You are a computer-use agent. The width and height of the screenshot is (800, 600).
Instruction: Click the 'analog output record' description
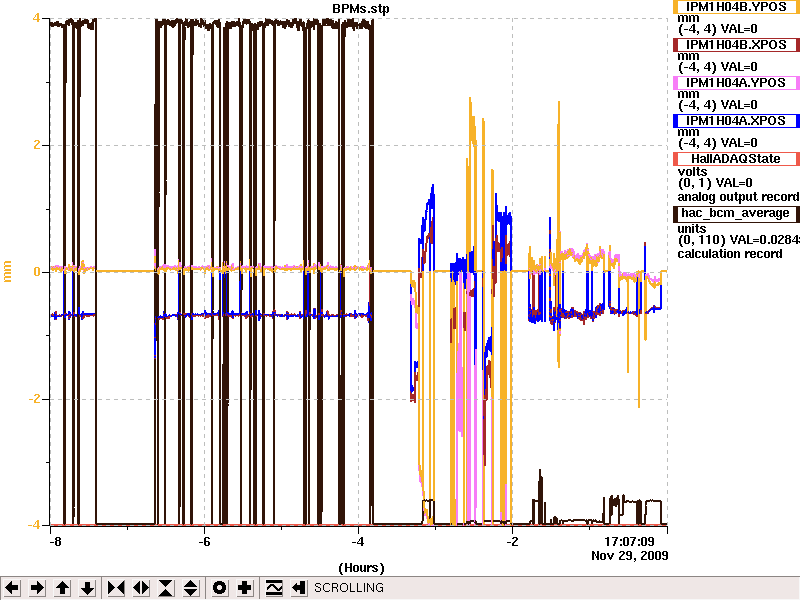(738, 197)
